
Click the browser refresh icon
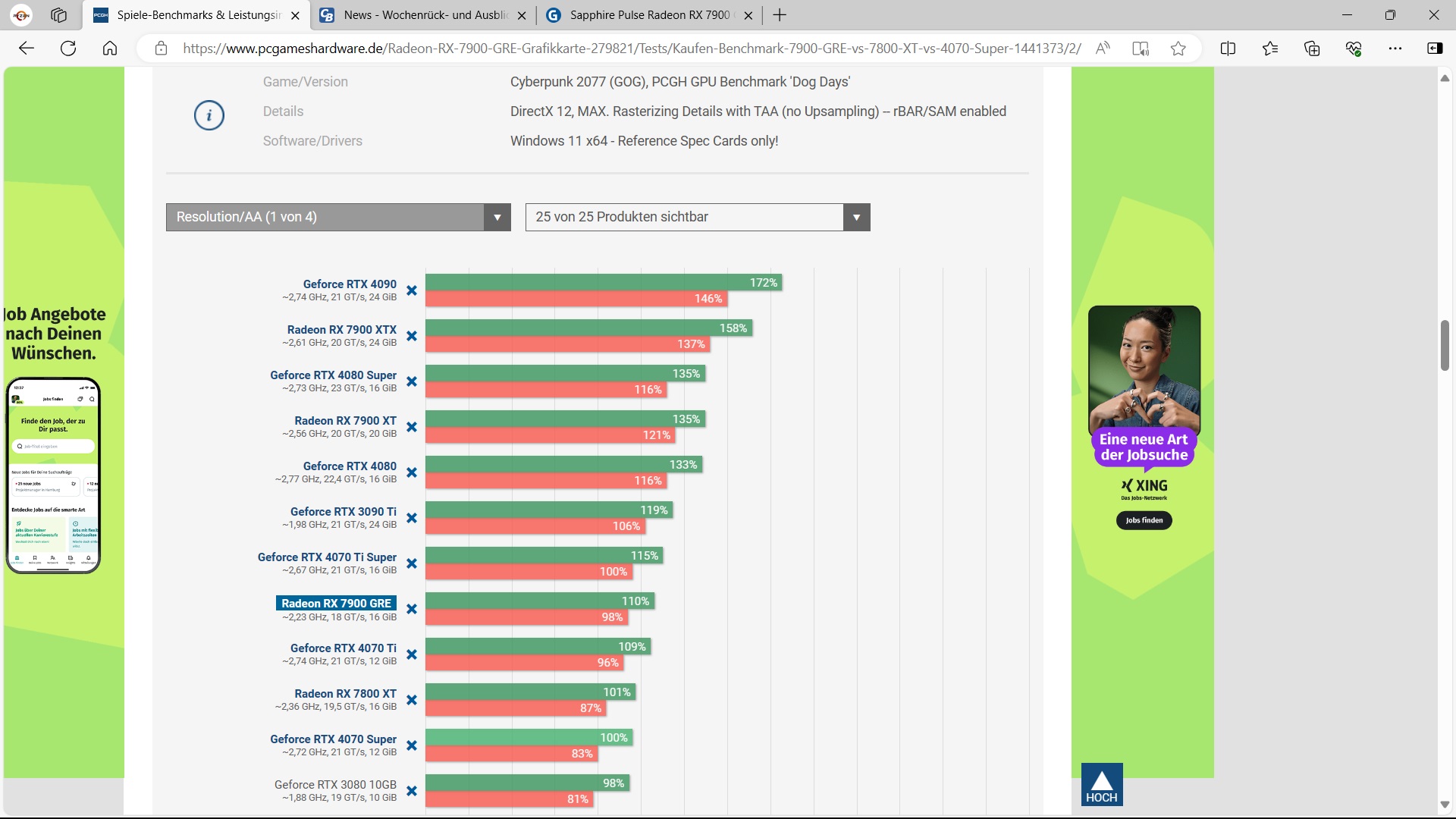point(68,49)
